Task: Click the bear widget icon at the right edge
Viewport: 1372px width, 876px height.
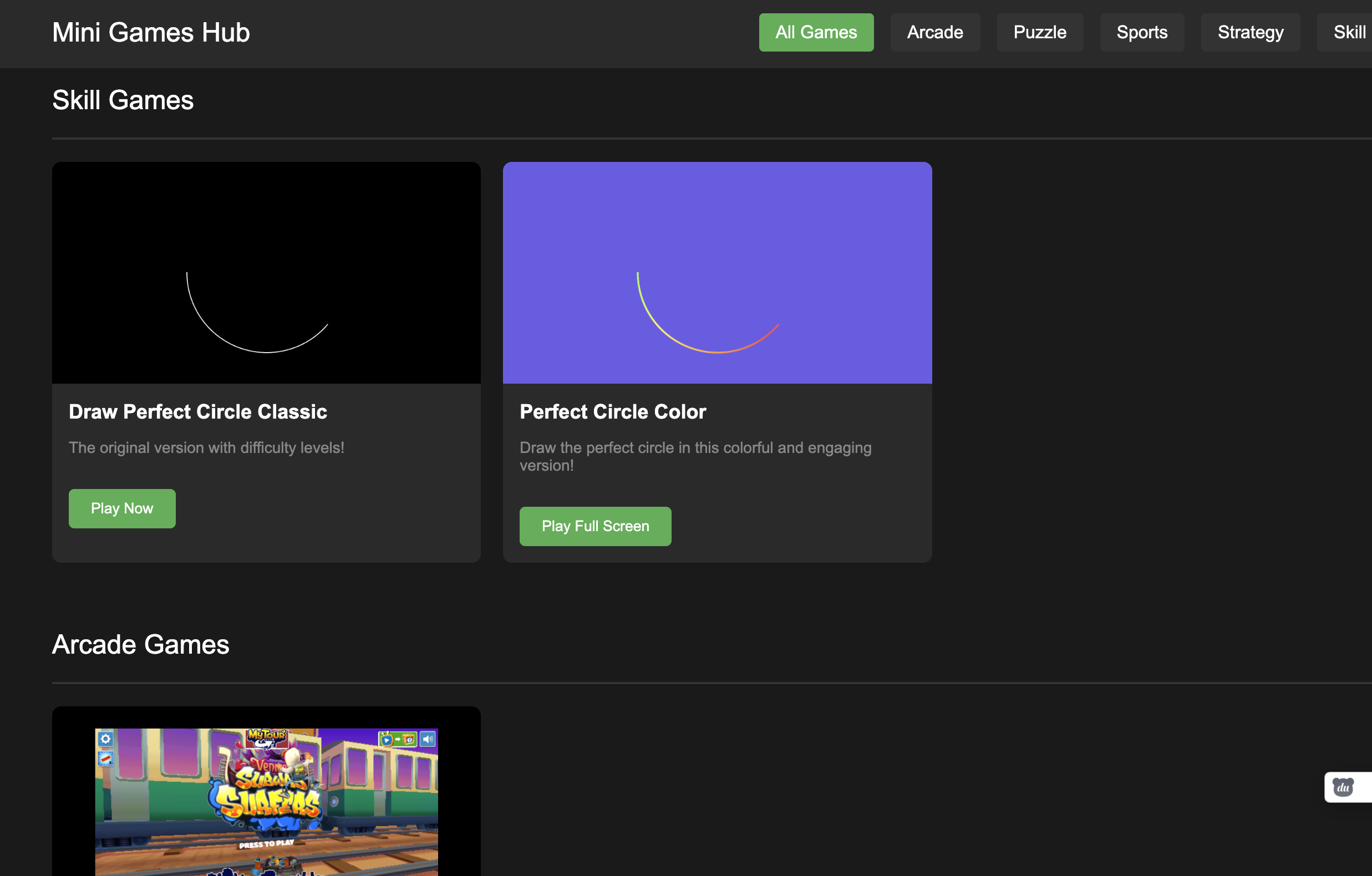Action: click(x=1344, y=787)
